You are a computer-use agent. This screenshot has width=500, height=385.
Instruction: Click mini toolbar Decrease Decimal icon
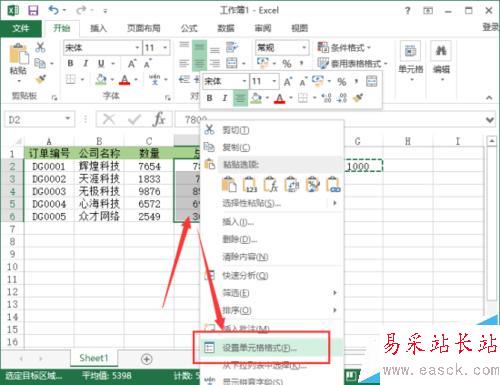point(342,98)
